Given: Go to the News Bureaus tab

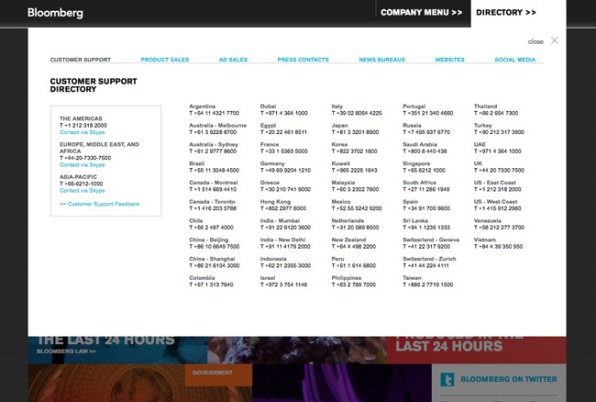Looking at the screenshot, I should pyautogui.click(x=382, y=60).
